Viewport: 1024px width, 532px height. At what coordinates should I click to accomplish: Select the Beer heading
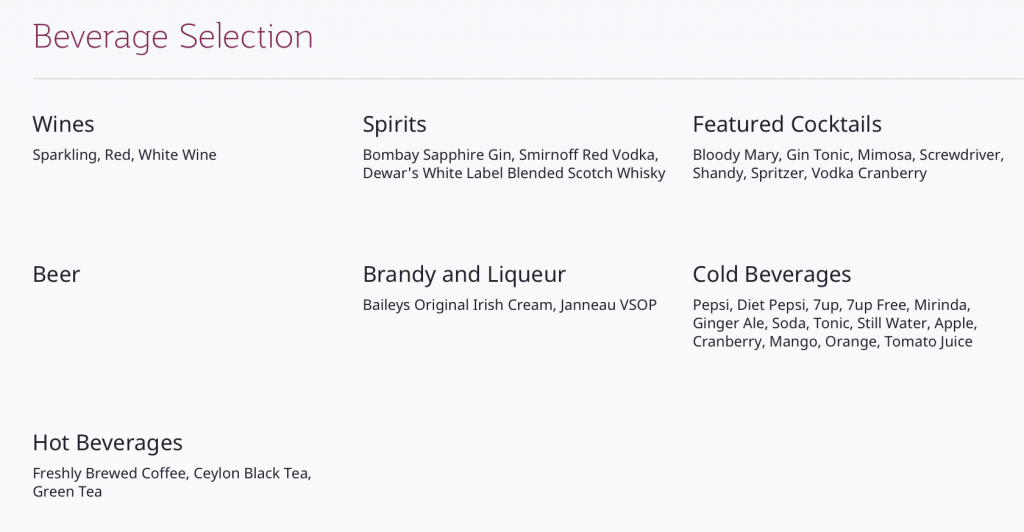(56, 274)
